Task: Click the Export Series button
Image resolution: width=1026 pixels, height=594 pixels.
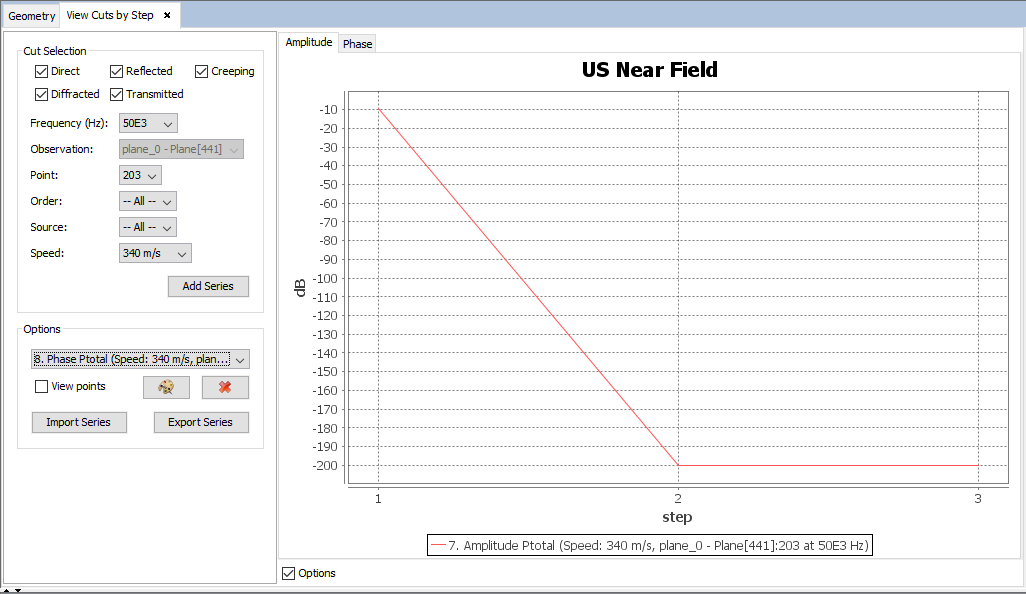Action: [x=200, y=422]
